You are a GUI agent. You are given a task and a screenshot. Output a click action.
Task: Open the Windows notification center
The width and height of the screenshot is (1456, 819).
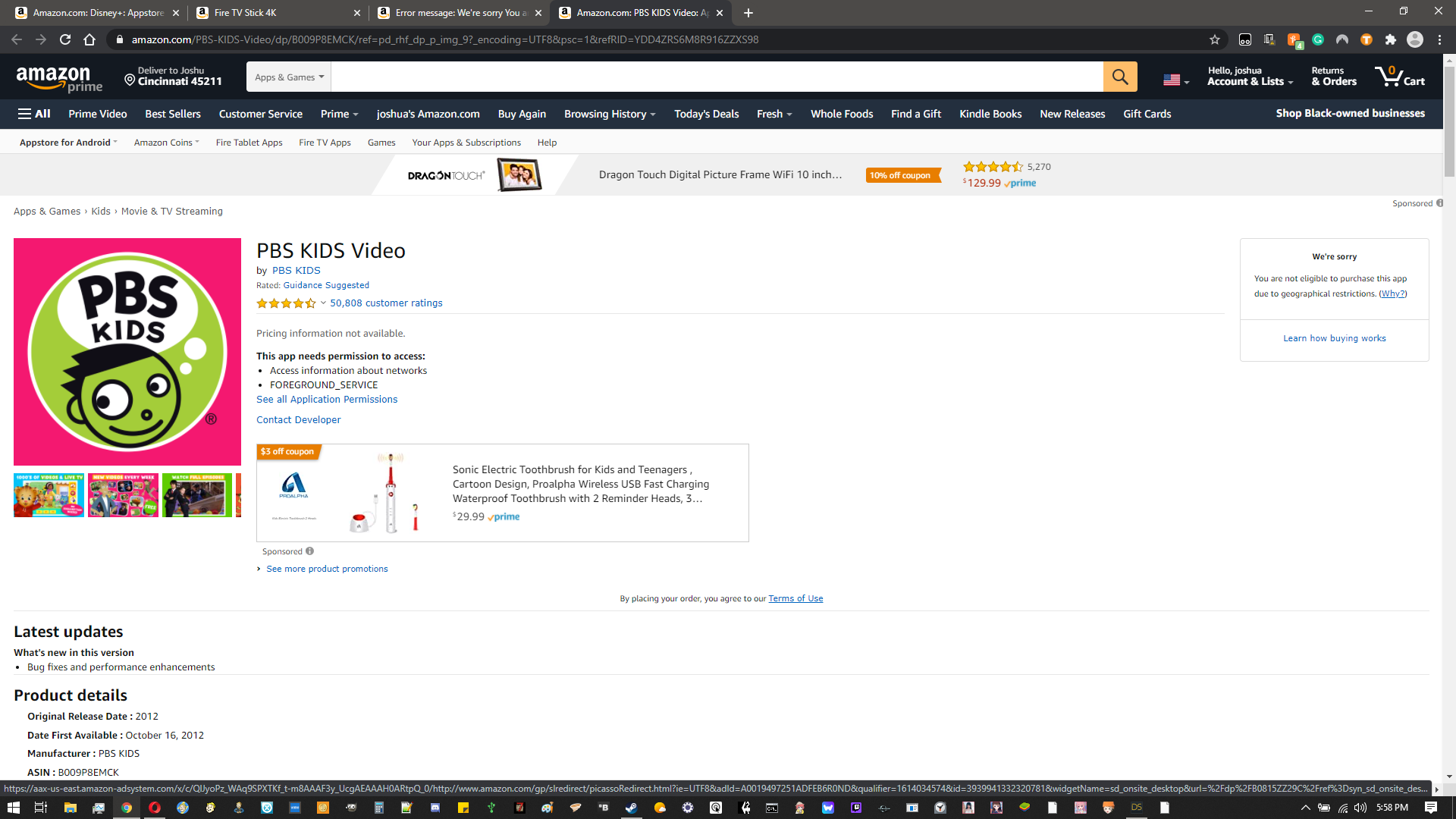click(x=1431, y=808)
